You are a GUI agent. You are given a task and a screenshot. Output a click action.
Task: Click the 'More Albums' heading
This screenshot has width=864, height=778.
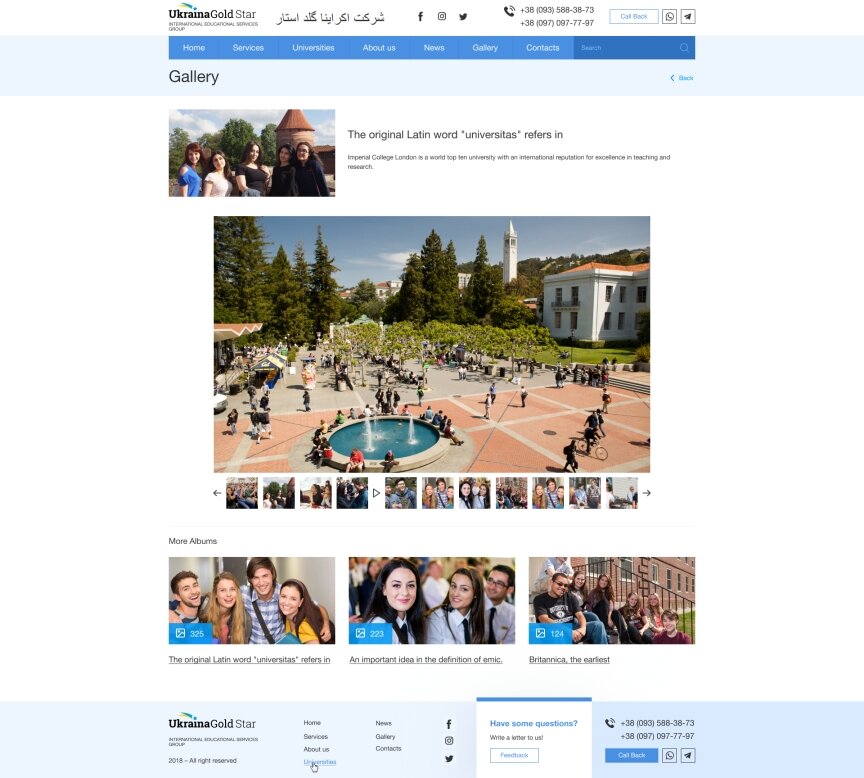pyautogui.click(x=193, y=541)
